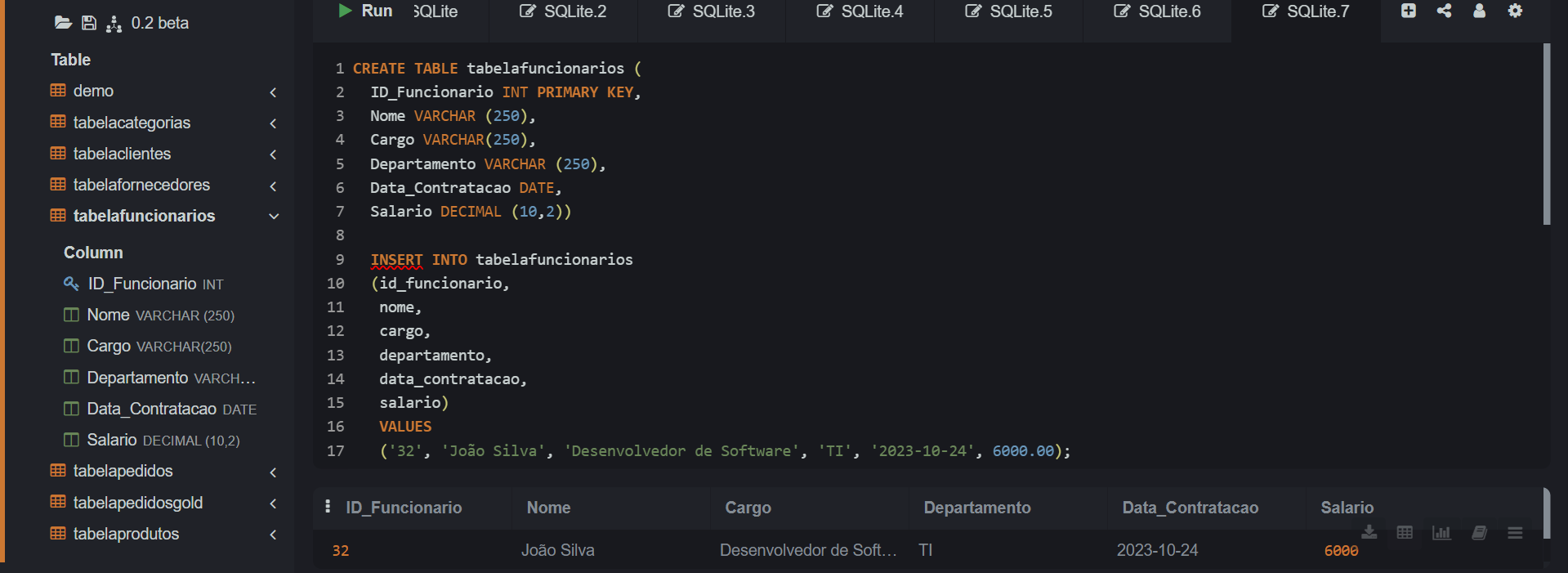Run the SQL query
This screenshot has width=1568, height=573.
365,11
